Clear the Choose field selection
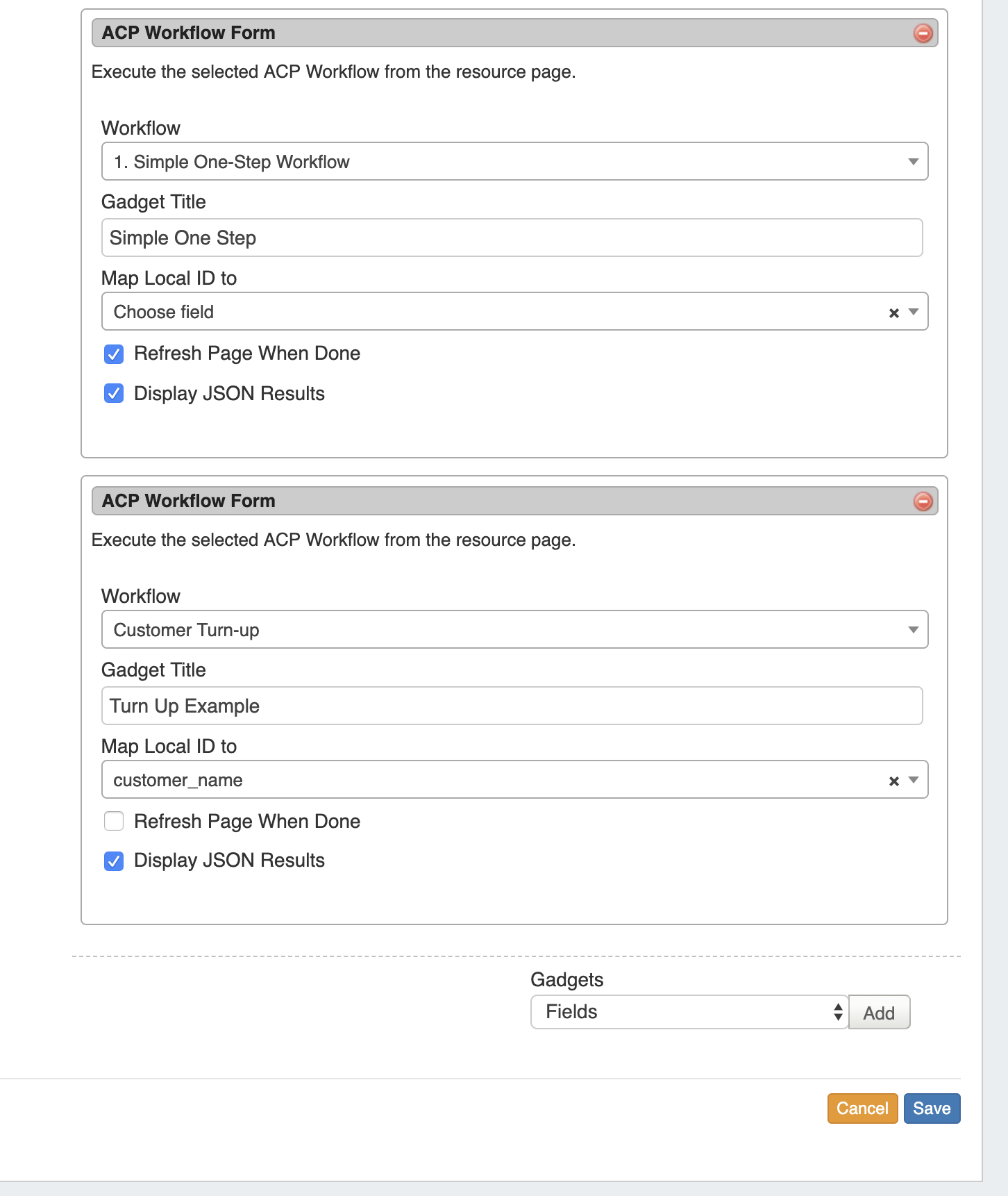Image resolution: width=1008 pixels, height=1196 pixels. coord(893,313)
